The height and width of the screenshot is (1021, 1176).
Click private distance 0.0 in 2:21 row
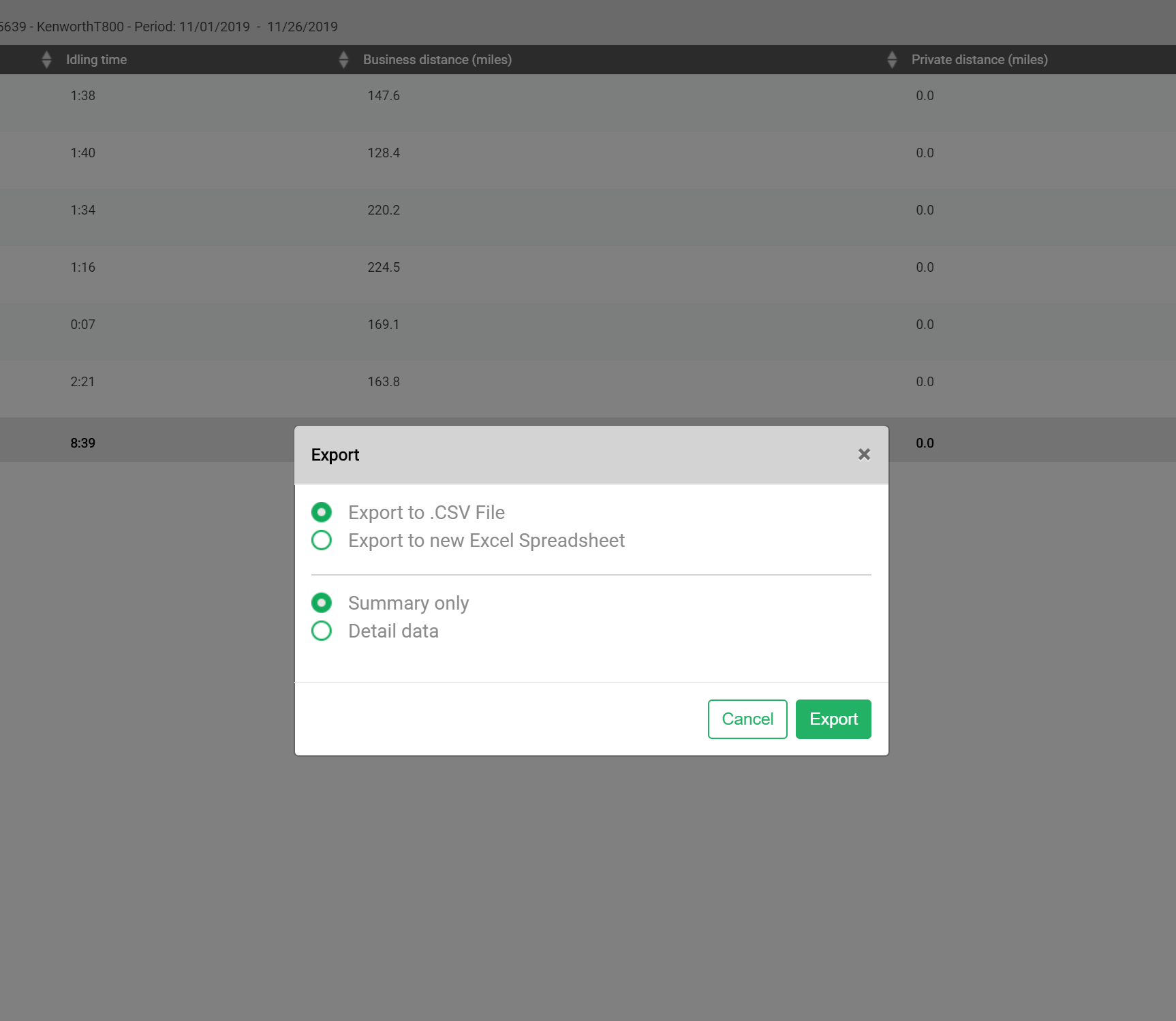pos(925,382)
